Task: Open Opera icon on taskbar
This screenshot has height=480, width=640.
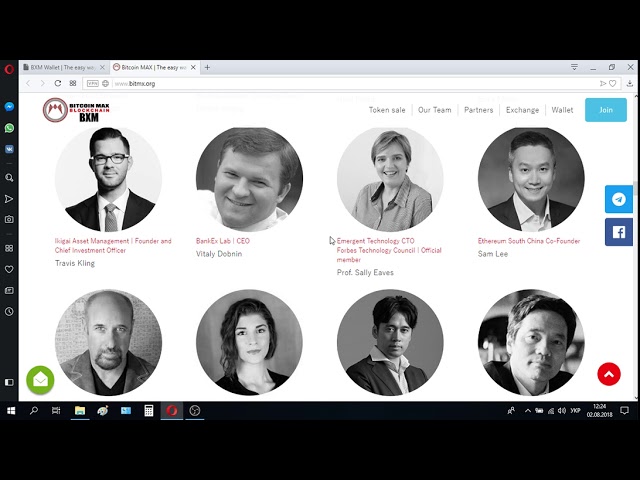Action: (x=172, y=411)
